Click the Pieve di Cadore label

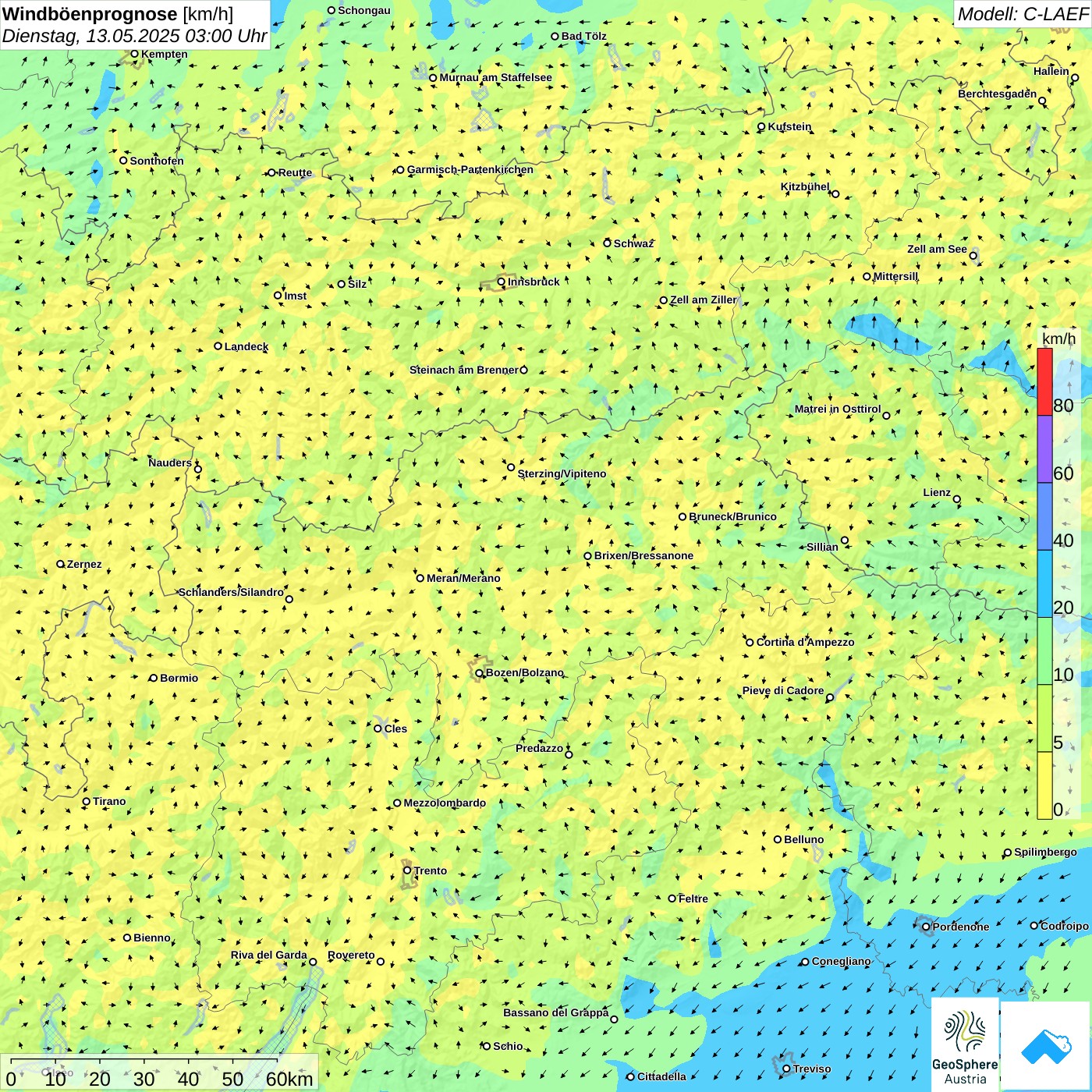tap(783, 690)
